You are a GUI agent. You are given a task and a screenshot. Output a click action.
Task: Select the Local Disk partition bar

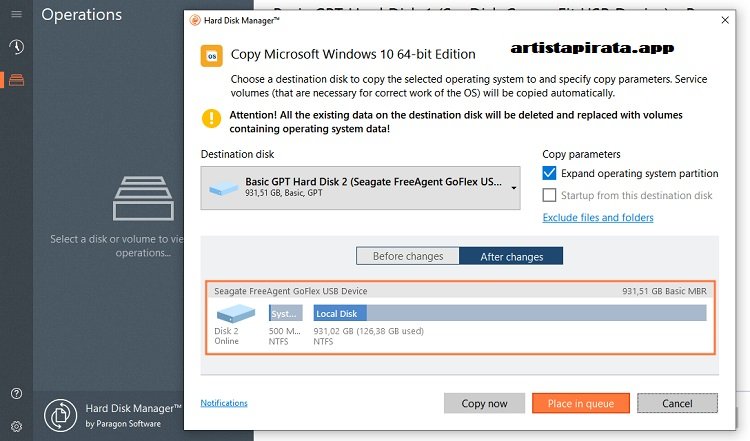tap(510, 313)
